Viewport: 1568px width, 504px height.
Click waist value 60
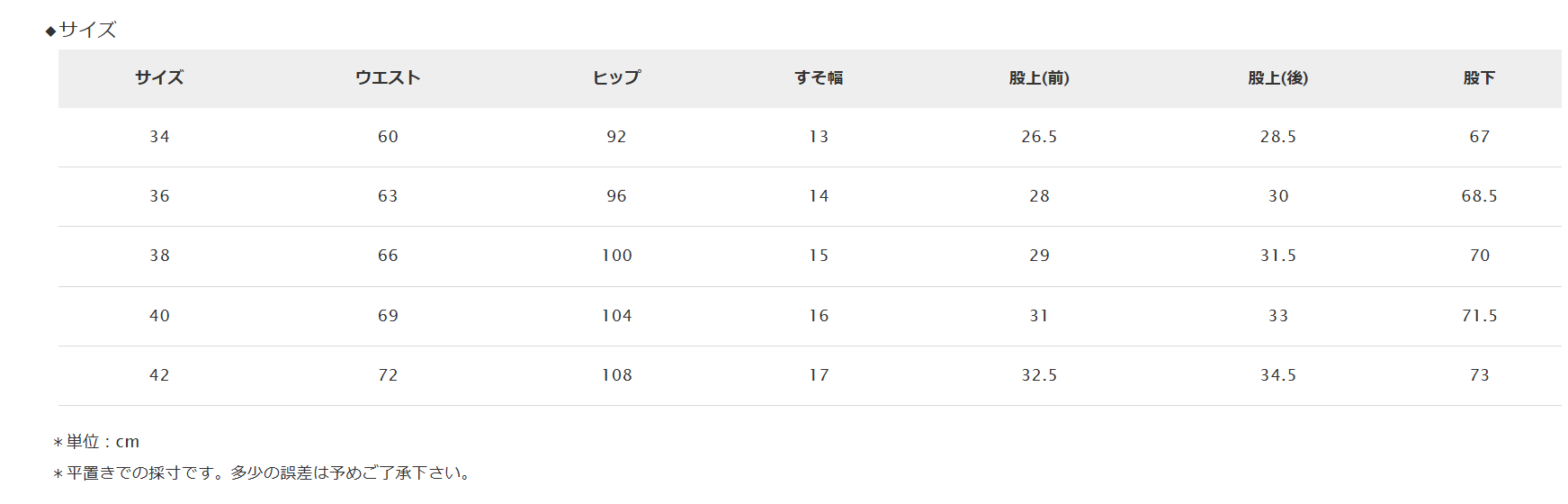[388, 137]
